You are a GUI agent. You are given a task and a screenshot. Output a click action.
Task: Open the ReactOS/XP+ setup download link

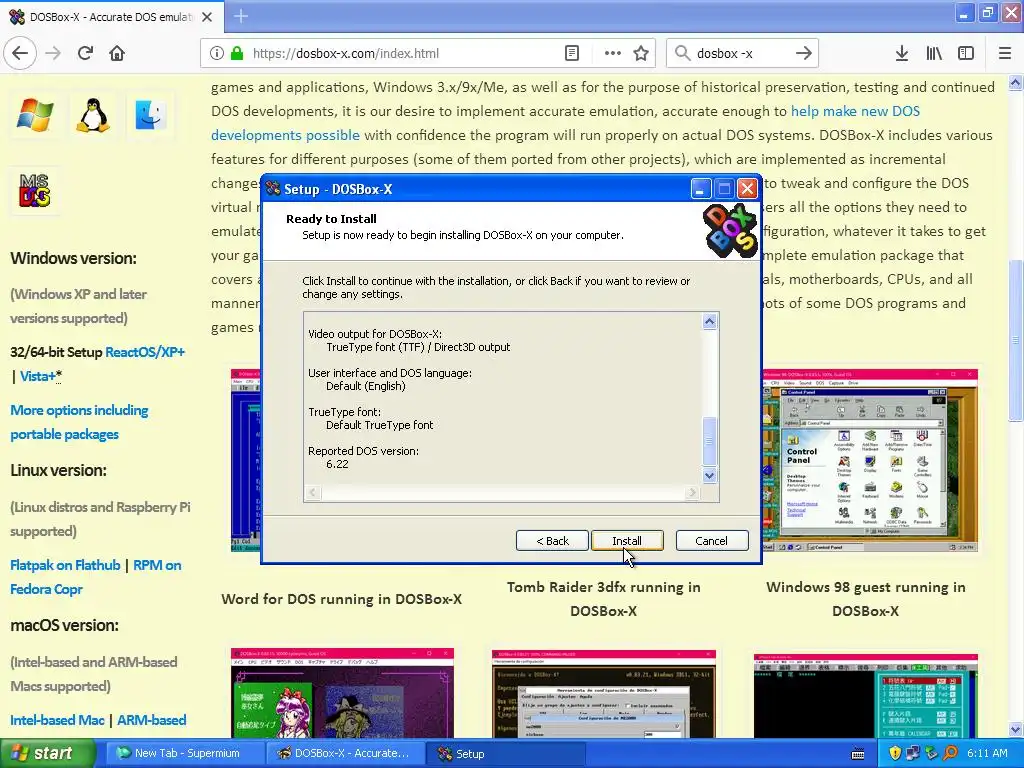point(145,352)
